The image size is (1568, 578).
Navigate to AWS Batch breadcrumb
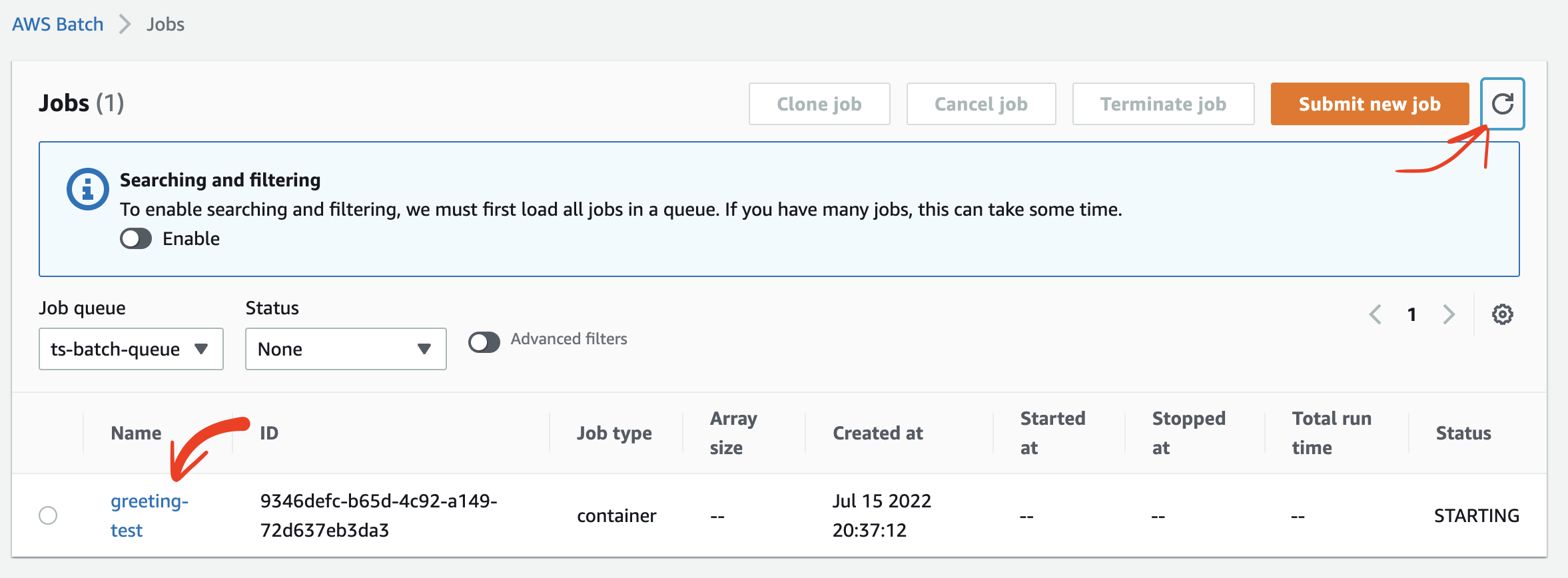click(x=58, y=25)
